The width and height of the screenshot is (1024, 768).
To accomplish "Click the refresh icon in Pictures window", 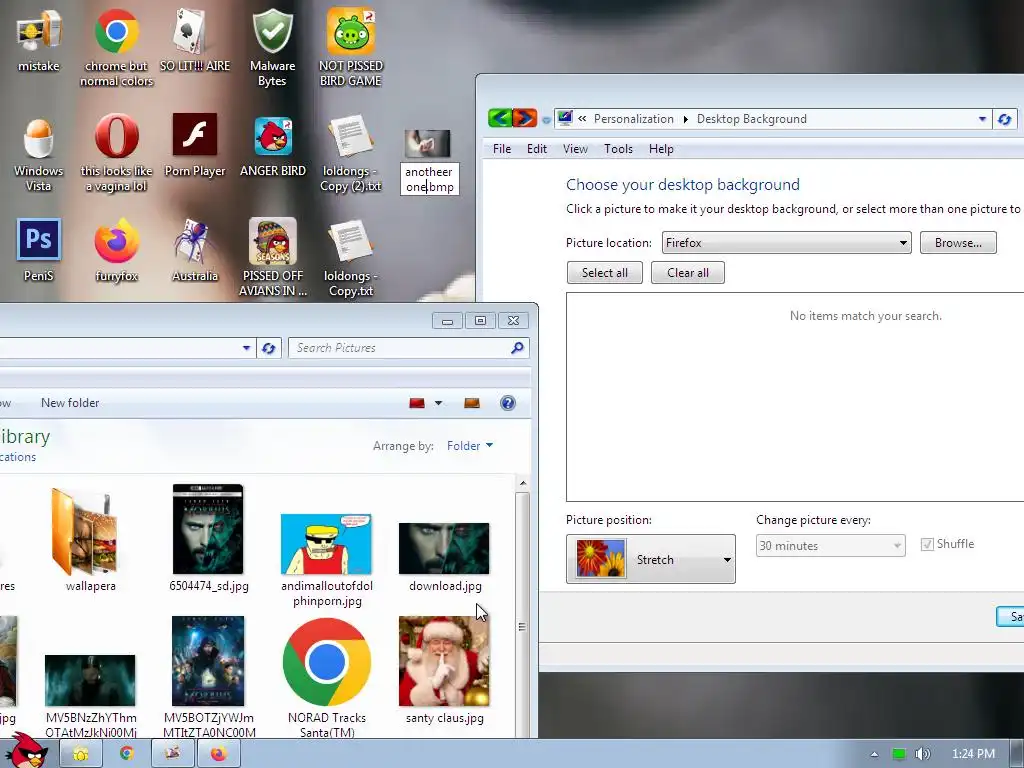I will 268,348.
